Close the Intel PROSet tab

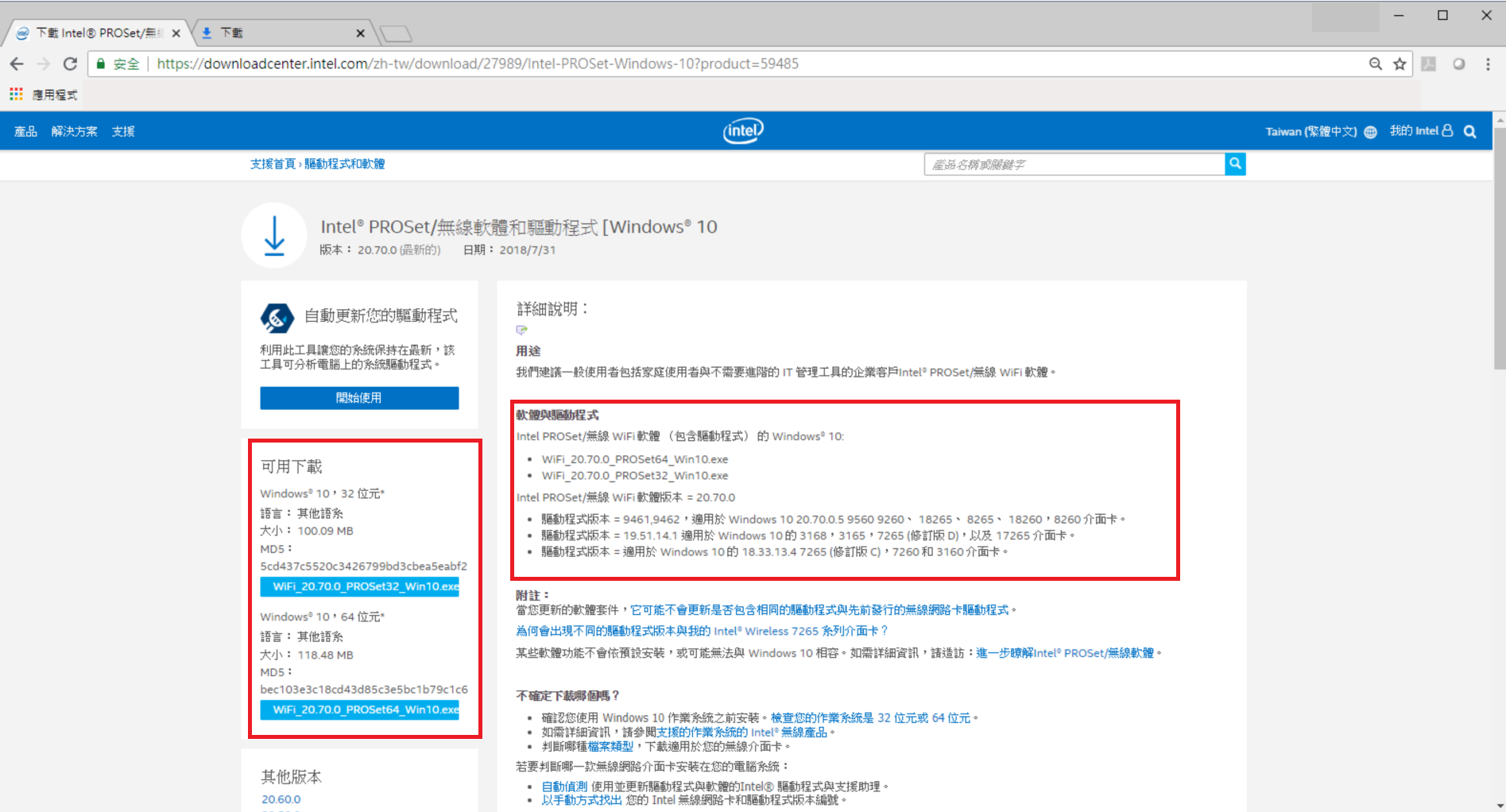pos(176,33)
